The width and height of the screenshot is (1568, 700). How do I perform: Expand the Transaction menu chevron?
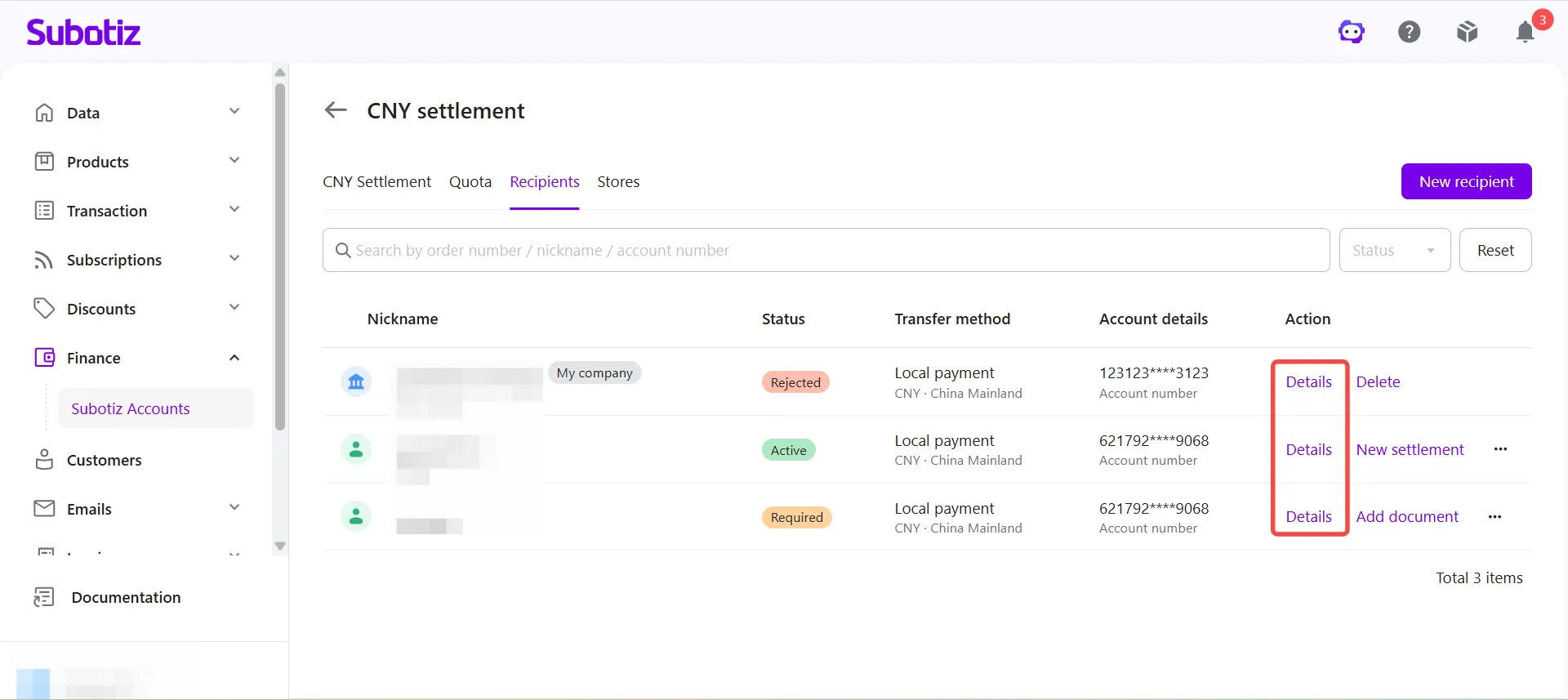coord(234,209)
